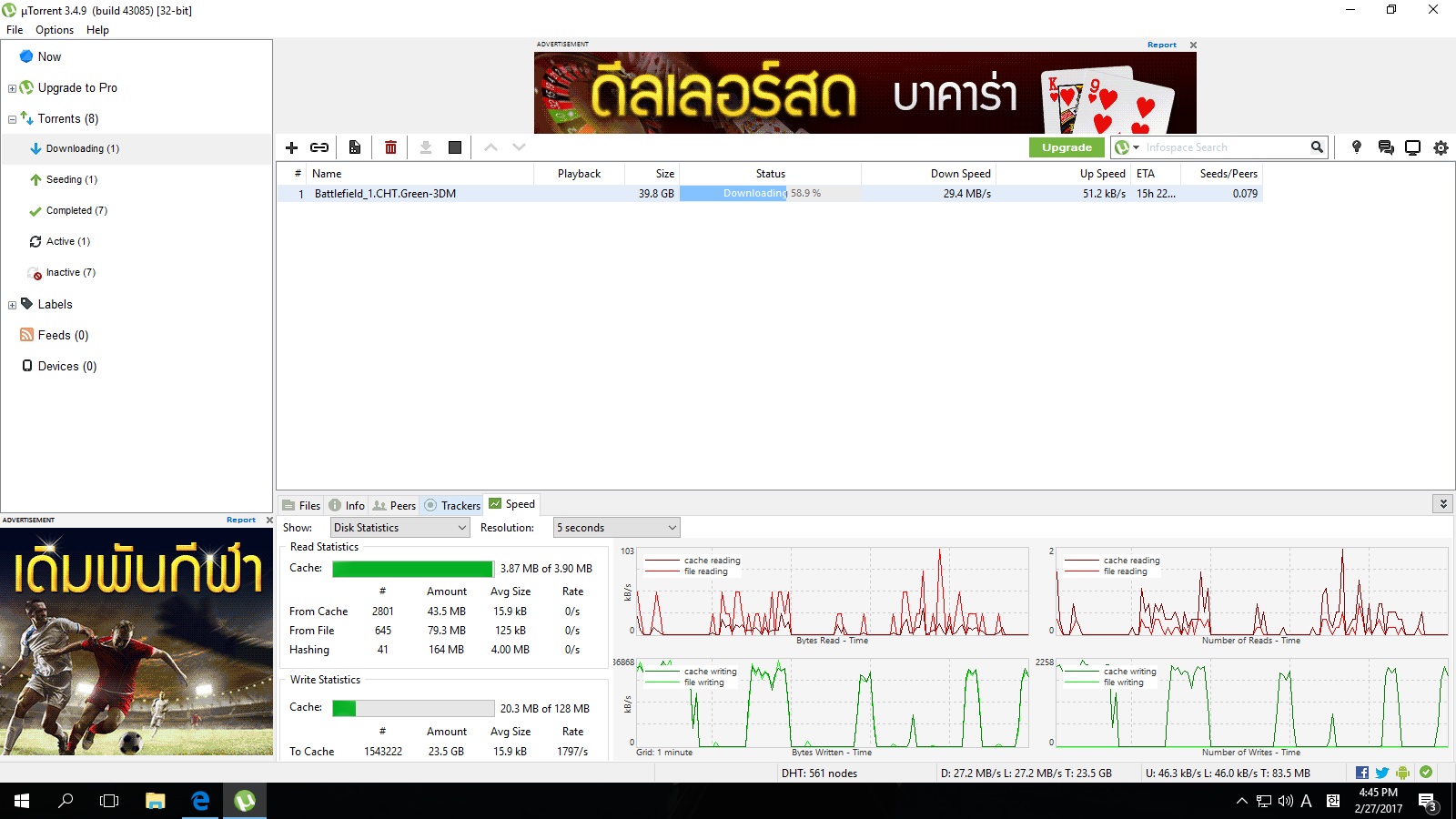The image size is (1456, 819).
Task: Open the search engine selector dropdown
Action: 1127,147
